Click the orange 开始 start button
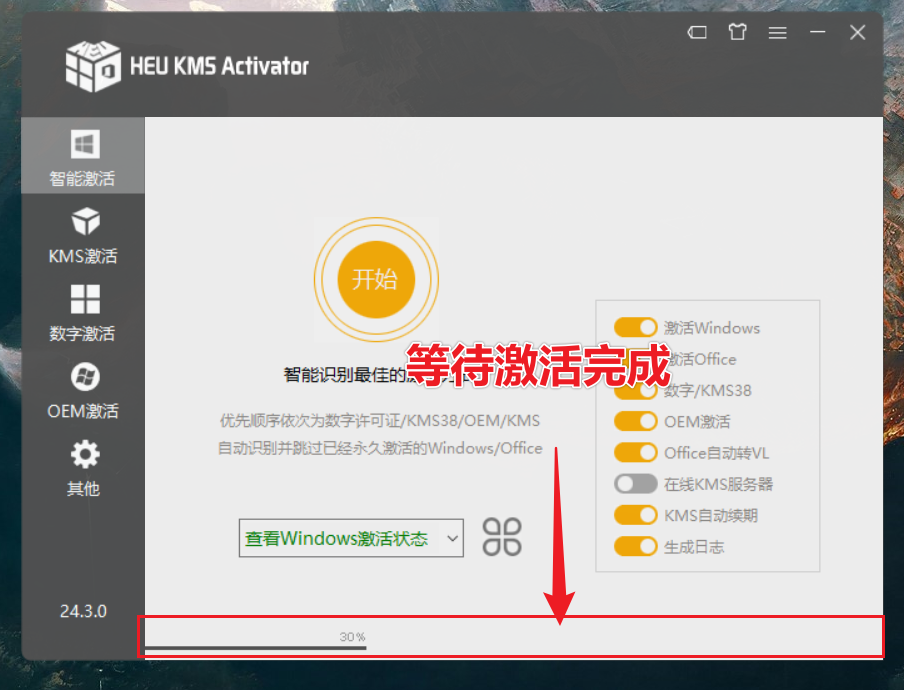The image size is (904, 690). tap(376, 280)
